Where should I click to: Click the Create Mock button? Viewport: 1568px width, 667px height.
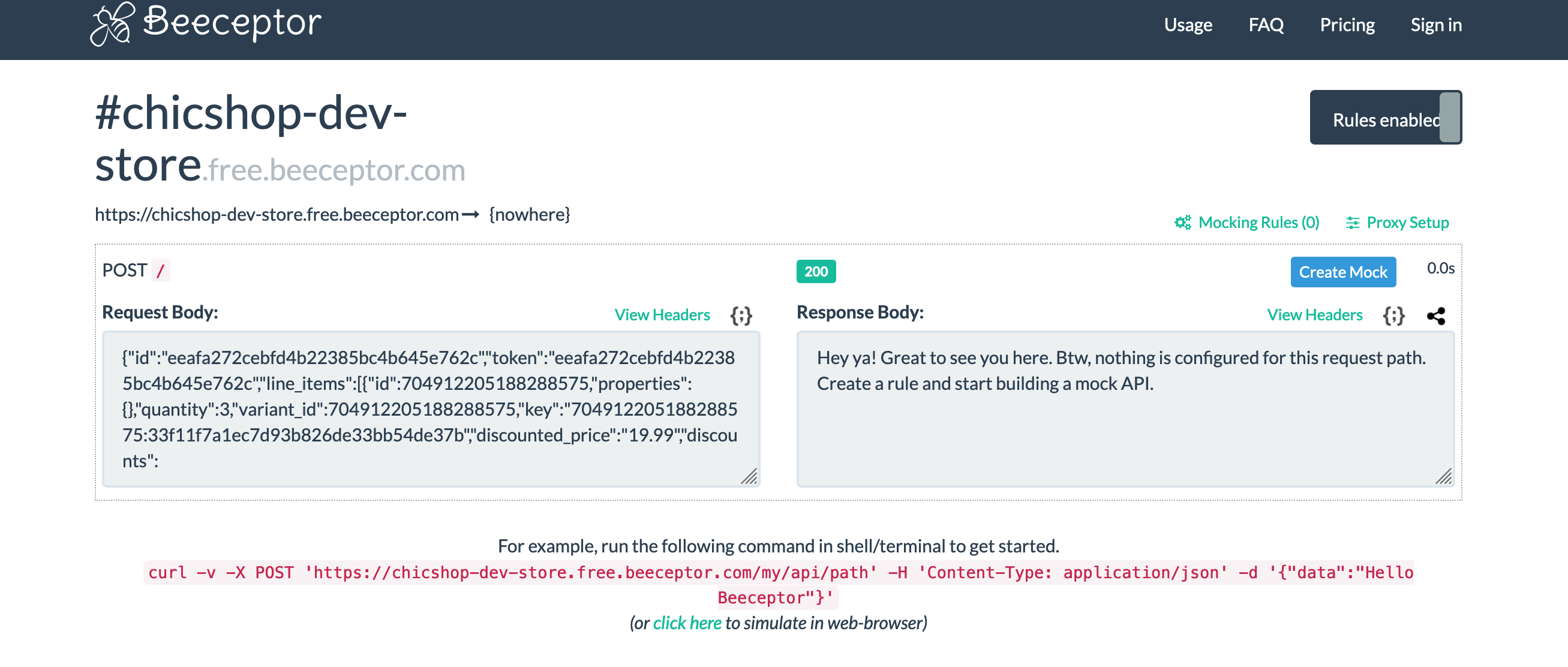[x=1343, y=272]
